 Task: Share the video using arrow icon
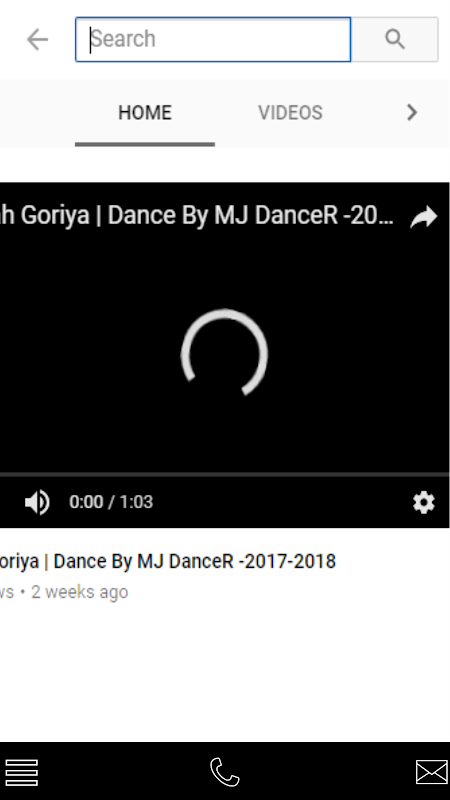click(x=424, y=216)
